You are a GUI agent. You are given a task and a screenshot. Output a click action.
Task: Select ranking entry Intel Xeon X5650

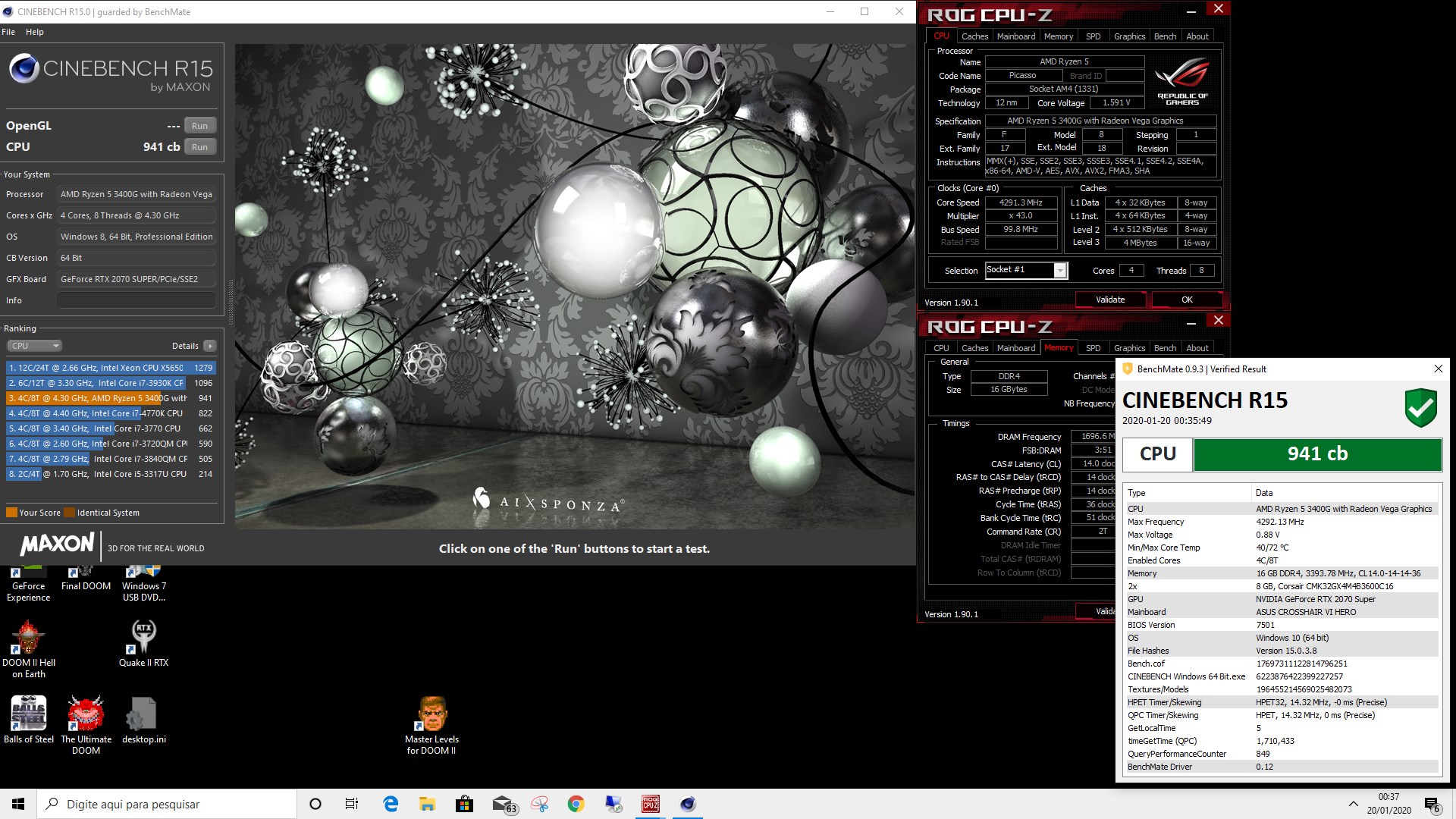[111, 368]
